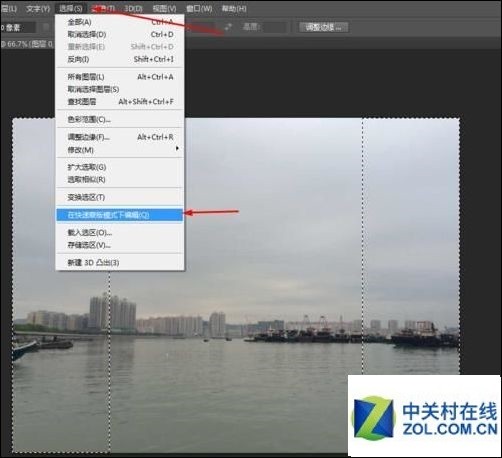The image size is (502, 458).
Task: Open the 视图(V) menu
Action: pyautogui.click(x=164, y=8)
